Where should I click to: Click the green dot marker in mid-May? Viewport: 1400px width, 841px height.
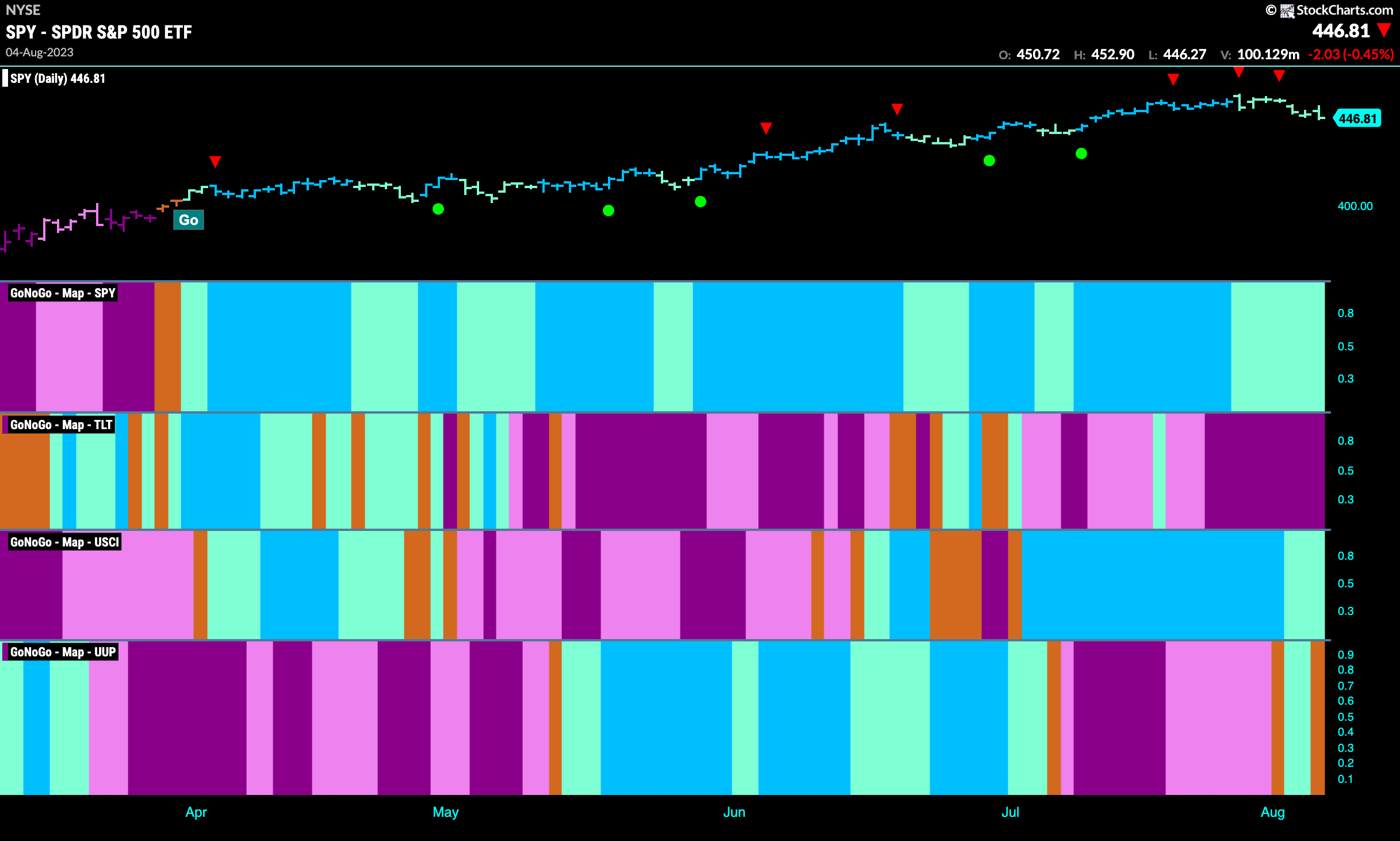point(609,211)
